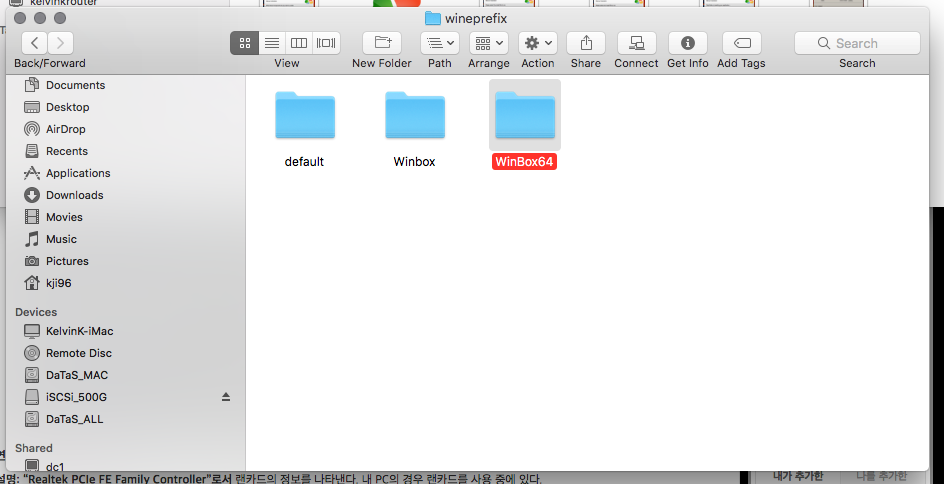
Task: Select the DaTaS_MAC drive
Action: [76, 375]
